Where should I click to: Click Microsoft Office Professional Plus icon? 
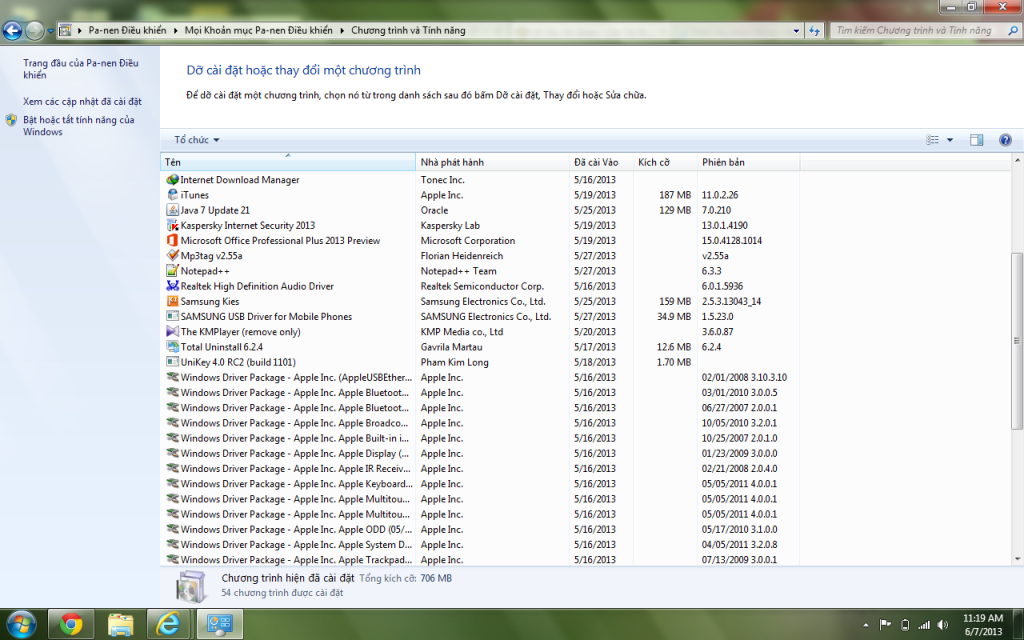[172, 240]
